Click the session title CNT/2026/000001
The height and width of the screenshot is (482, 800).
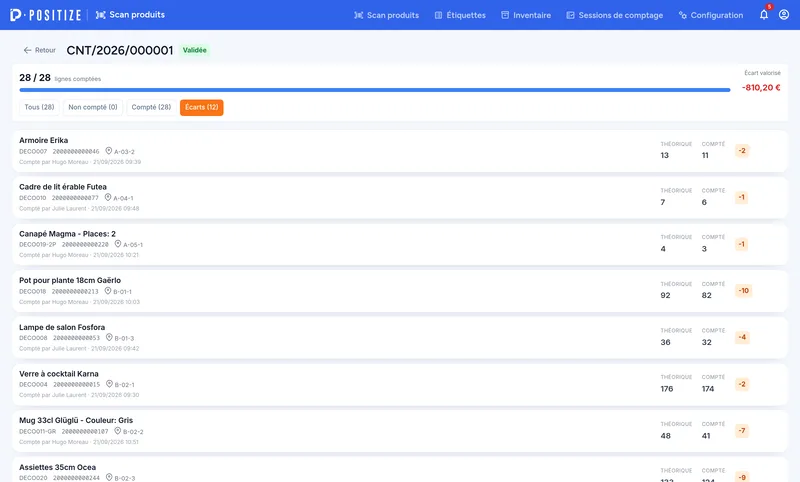(120, 50)
